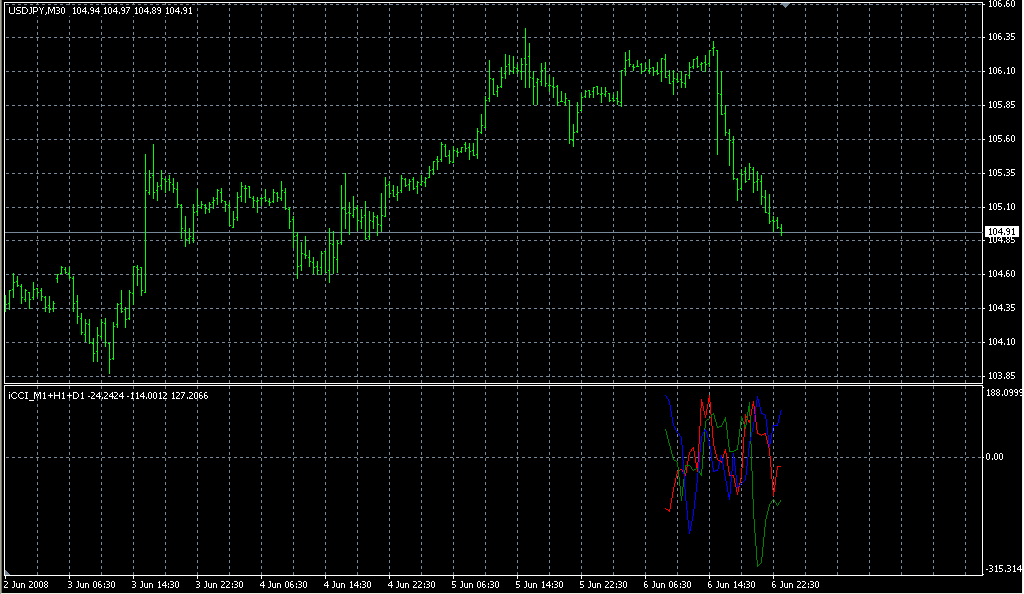Viewport: 1024px width, 594px height.
Task: Click the indicator 0.00 level label
Action: tap(998, 457)
